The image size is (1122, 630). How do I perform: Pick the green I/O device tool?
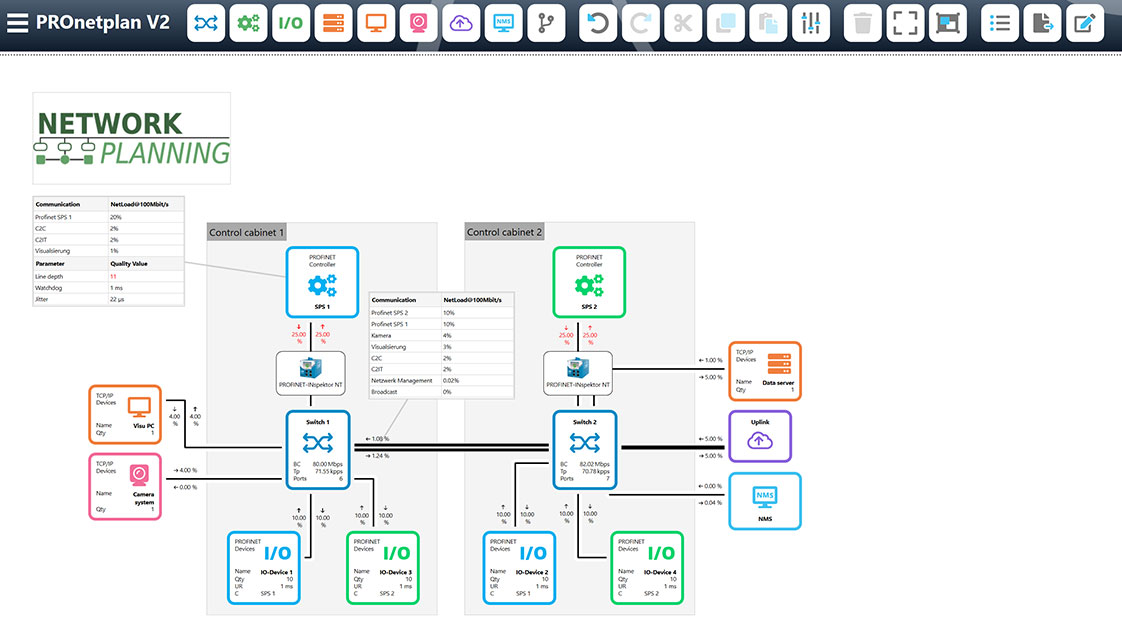pyautogui.click(x=291, y=22)
